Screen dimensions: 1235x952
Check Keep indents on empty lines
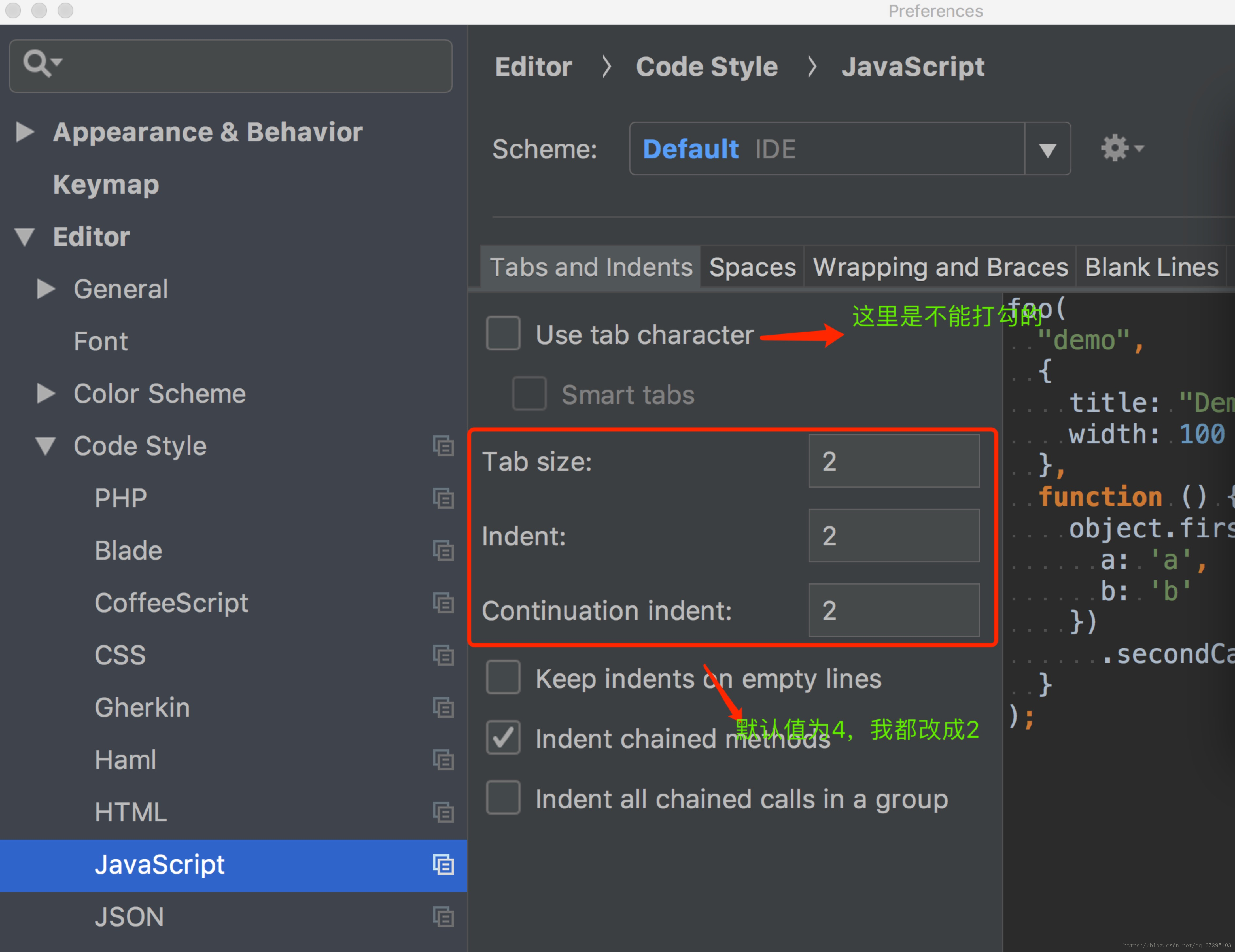point(503,677)
